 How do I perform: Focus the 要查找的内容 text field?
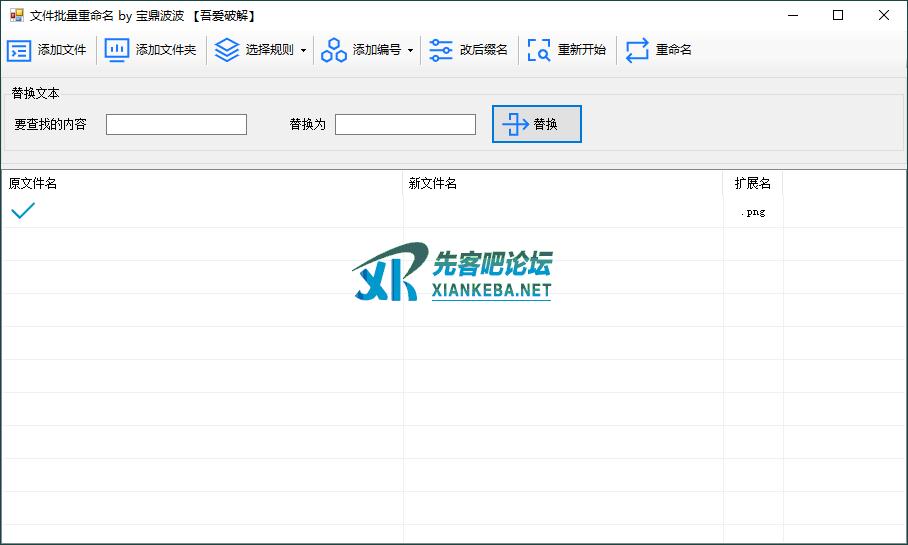coord(176,125)
